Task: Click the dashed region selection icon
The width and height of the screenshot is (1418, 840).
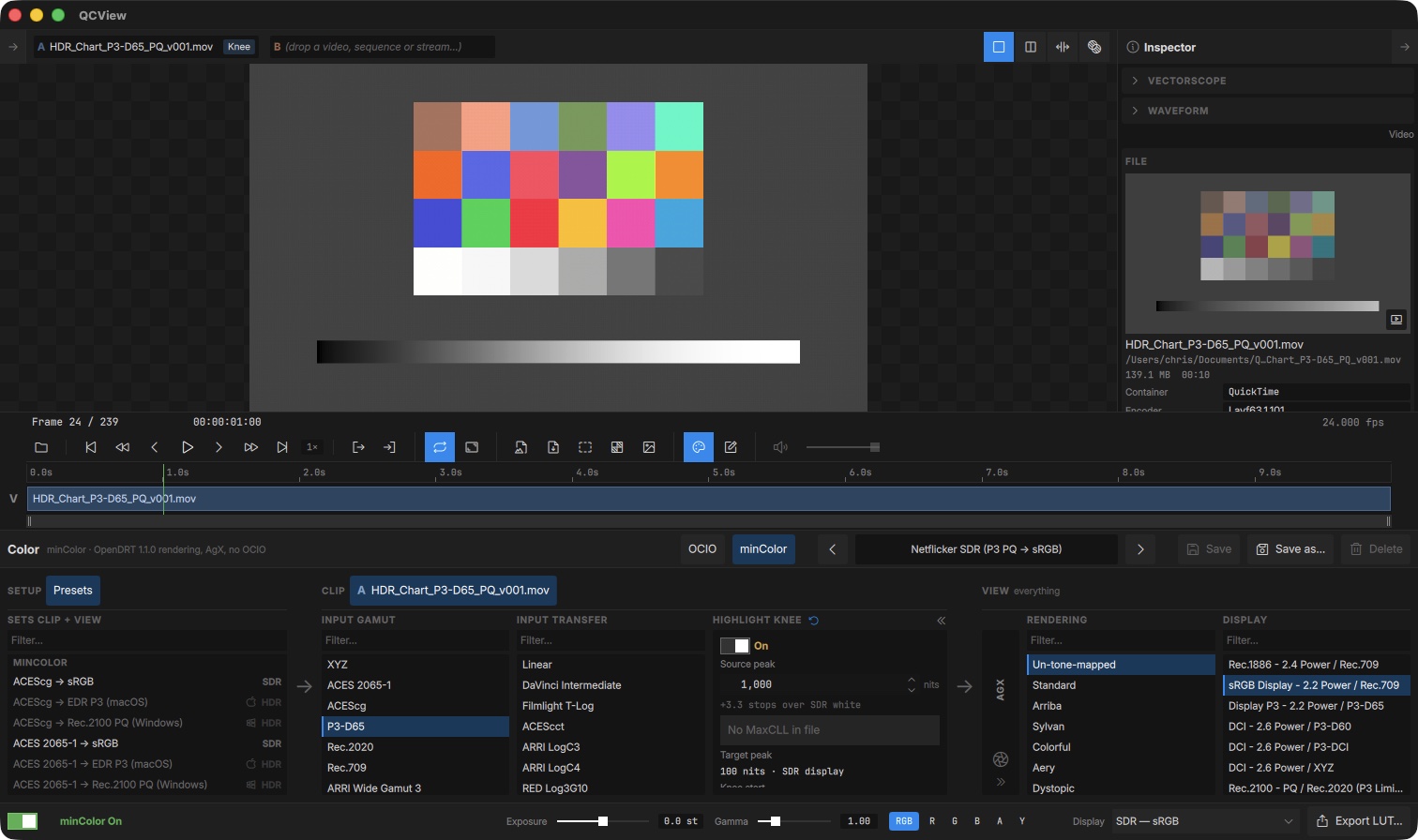Action: coord(585,447)
